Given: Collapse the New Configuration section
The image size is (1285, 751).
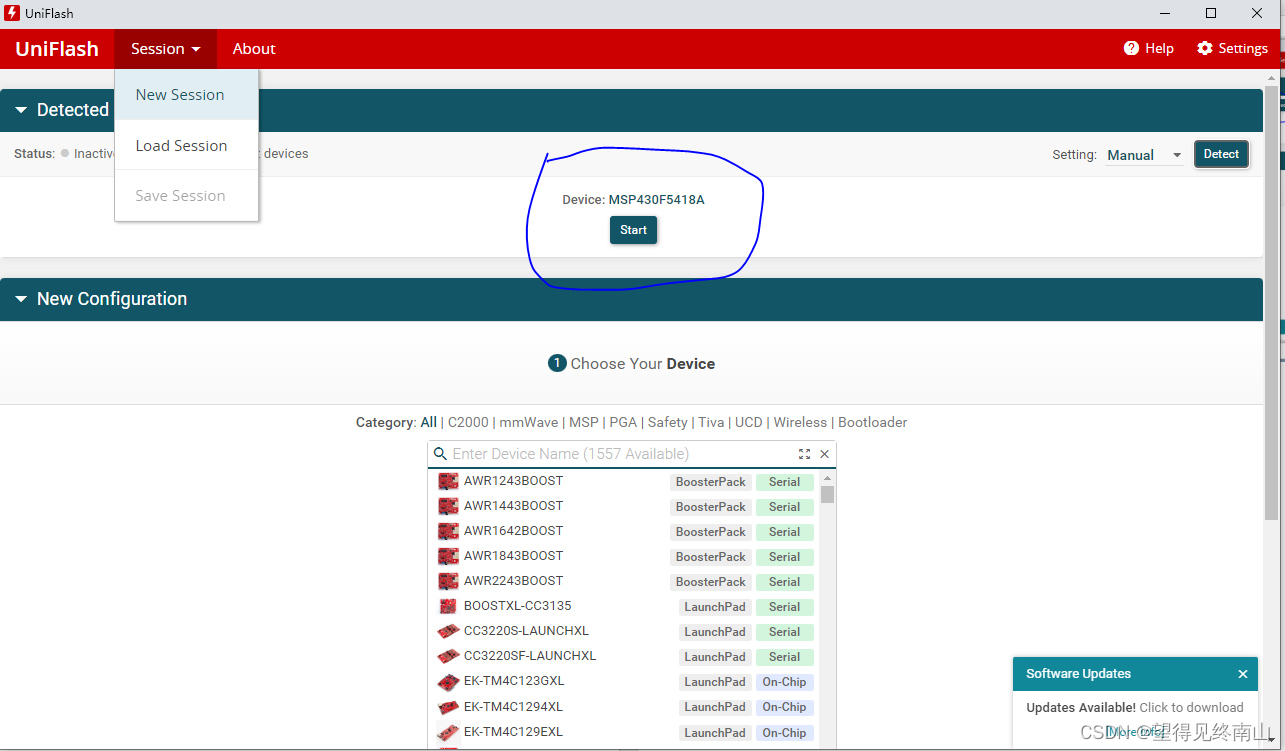Looking at the screenshot, I should pyautogui.click(x=21, y=298).
